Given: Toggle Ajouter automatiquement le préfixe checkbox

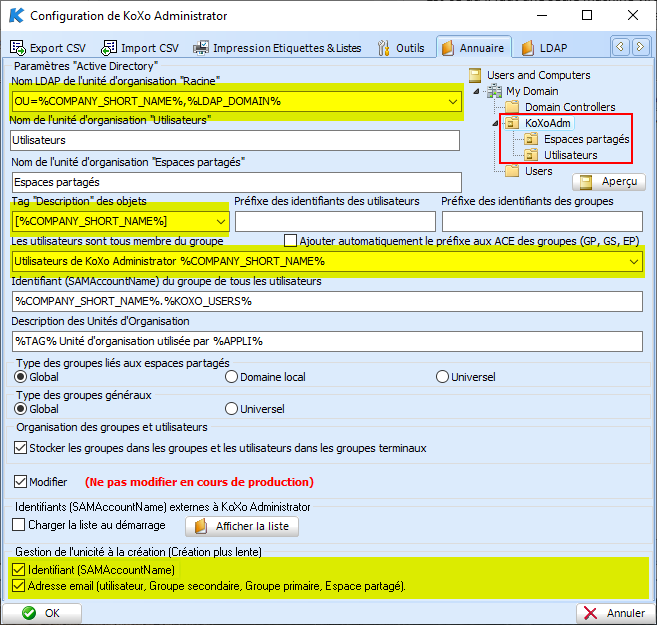Looking at the screenshot, I should (x=290, y=241).
